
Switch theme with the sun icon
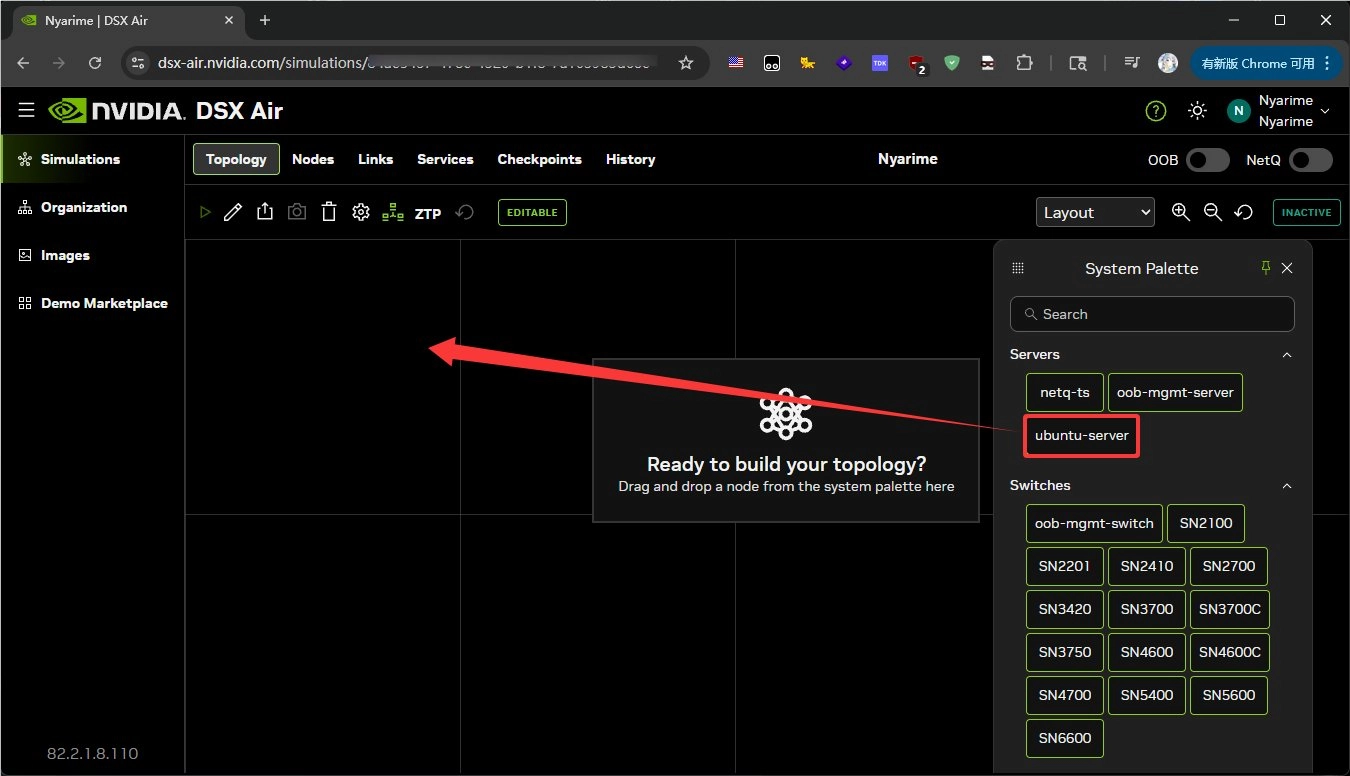(x=1197, y=111)
